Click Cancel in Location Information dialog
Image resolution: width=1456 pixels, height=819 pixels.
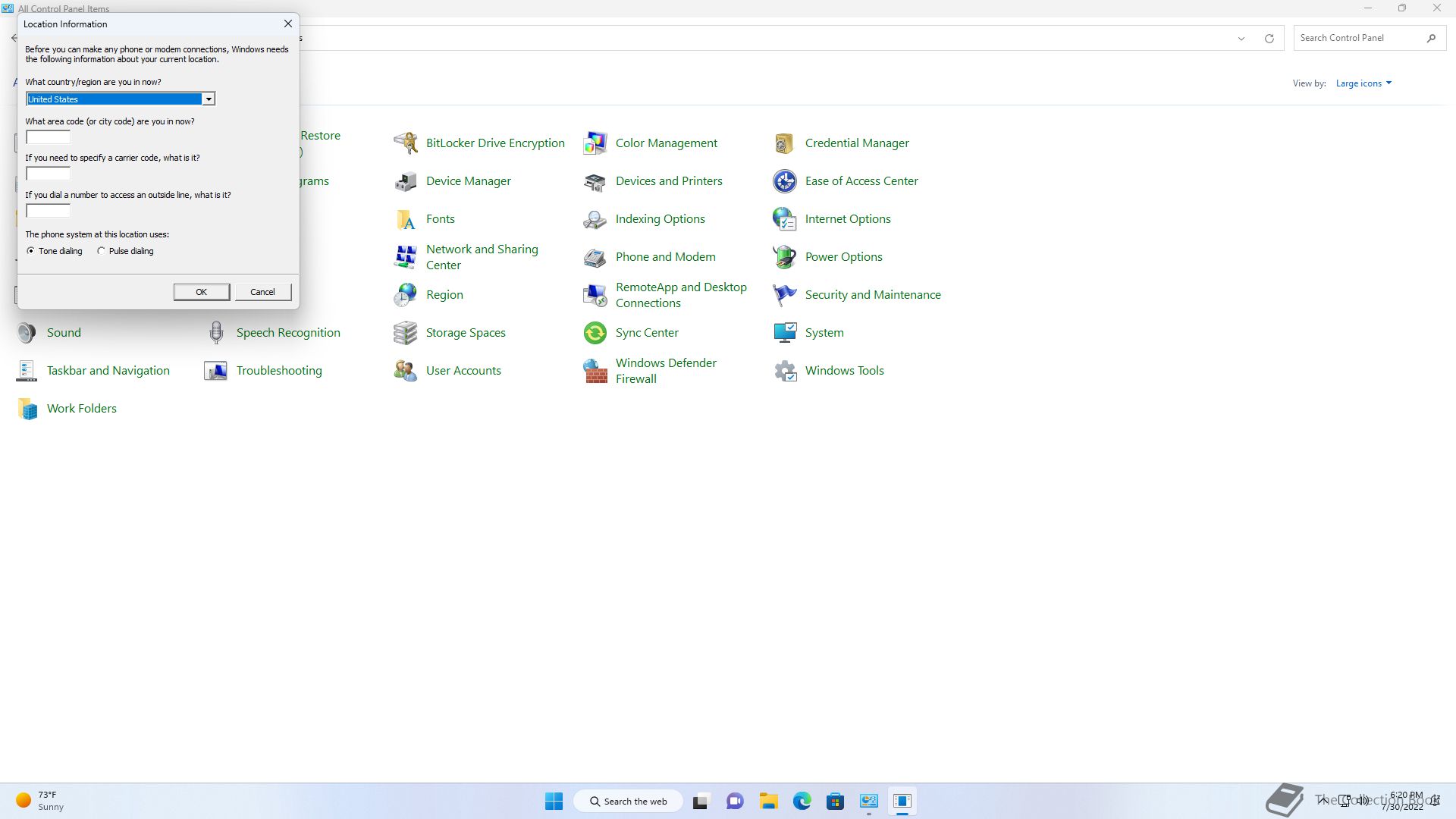click(263, 292)
